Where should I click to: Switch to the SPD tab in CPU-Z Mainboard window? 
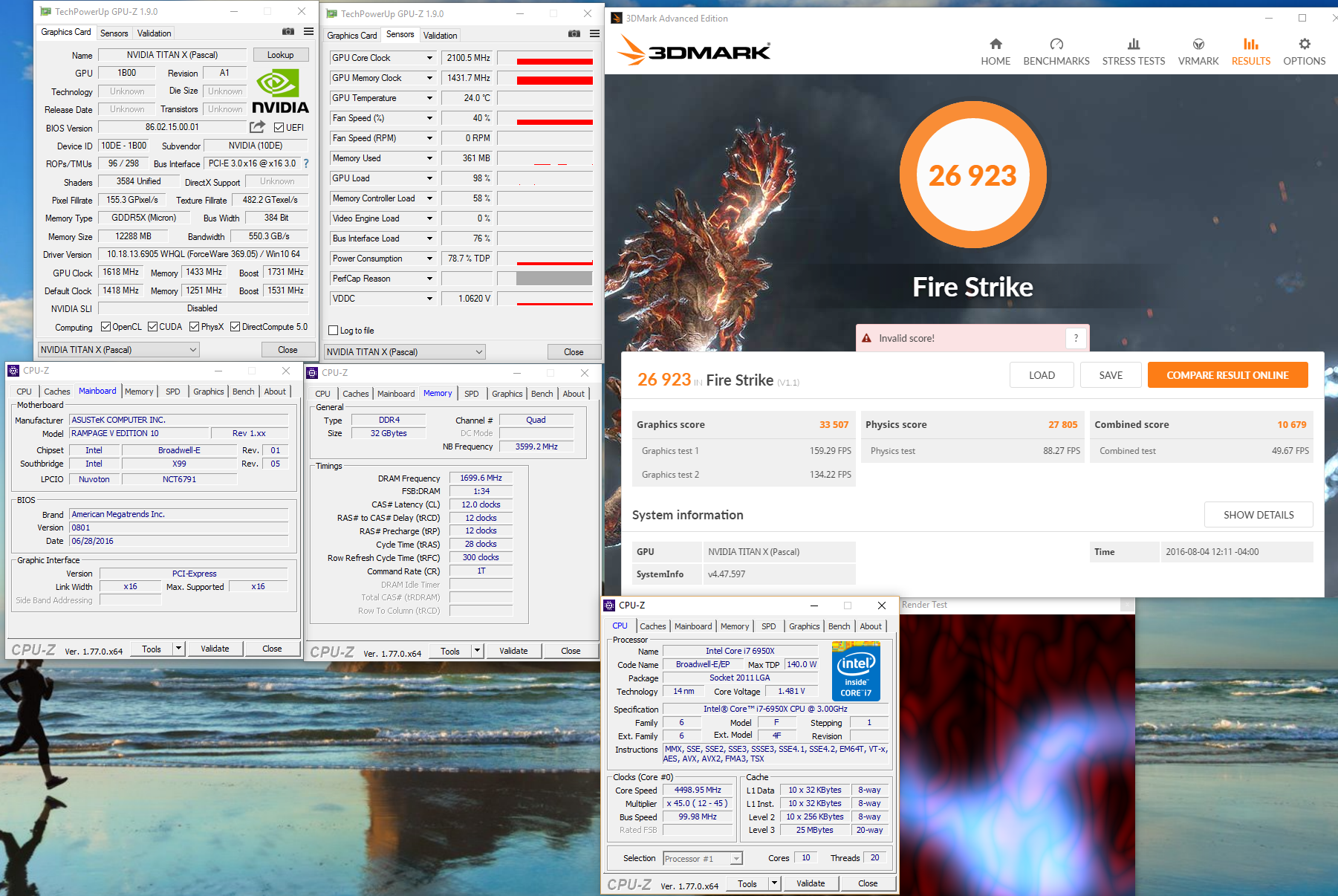click(172, 392)
